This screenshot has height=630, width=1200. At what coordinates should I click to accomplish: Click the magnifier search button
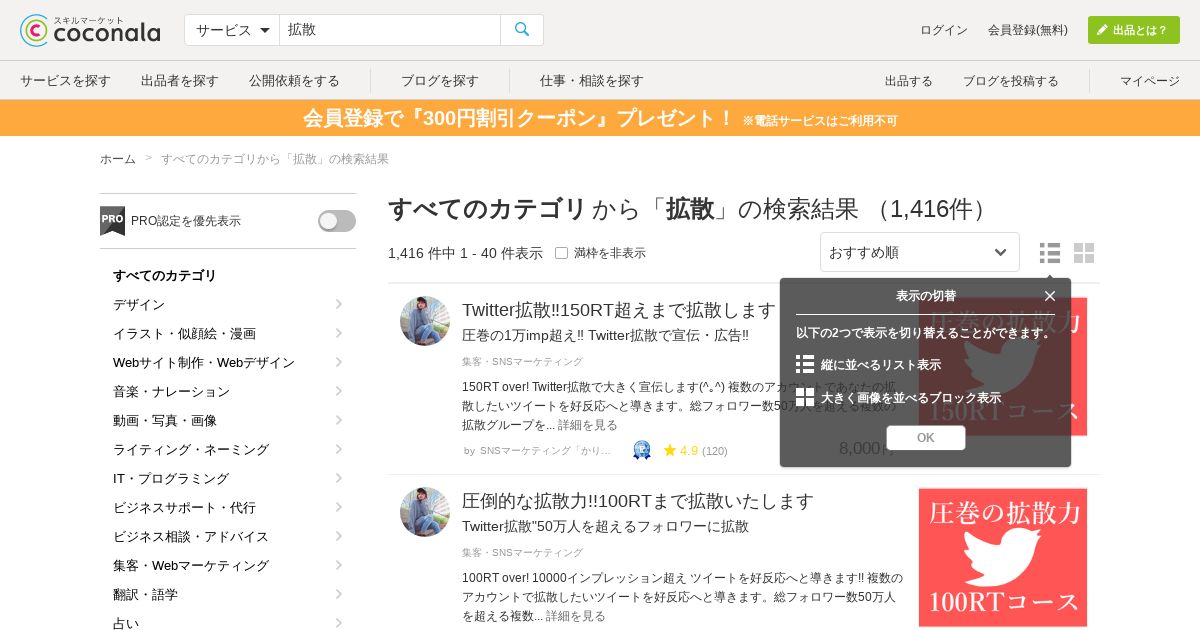coord(522,30)
